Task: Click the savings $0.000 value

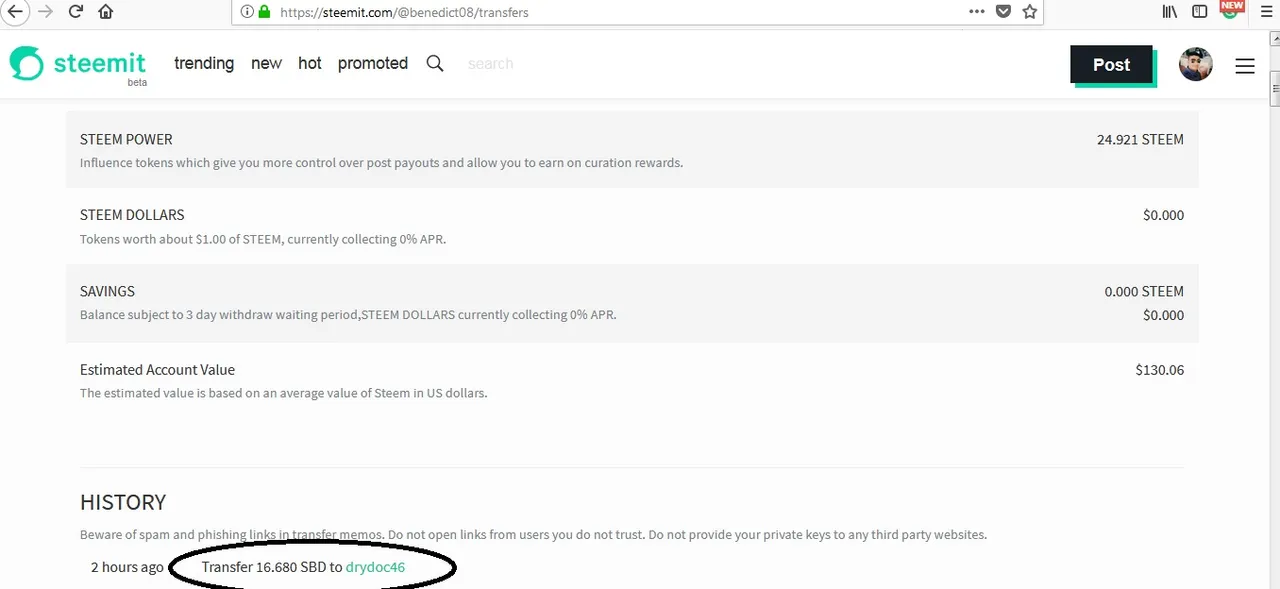Action: click(1163, 315)
